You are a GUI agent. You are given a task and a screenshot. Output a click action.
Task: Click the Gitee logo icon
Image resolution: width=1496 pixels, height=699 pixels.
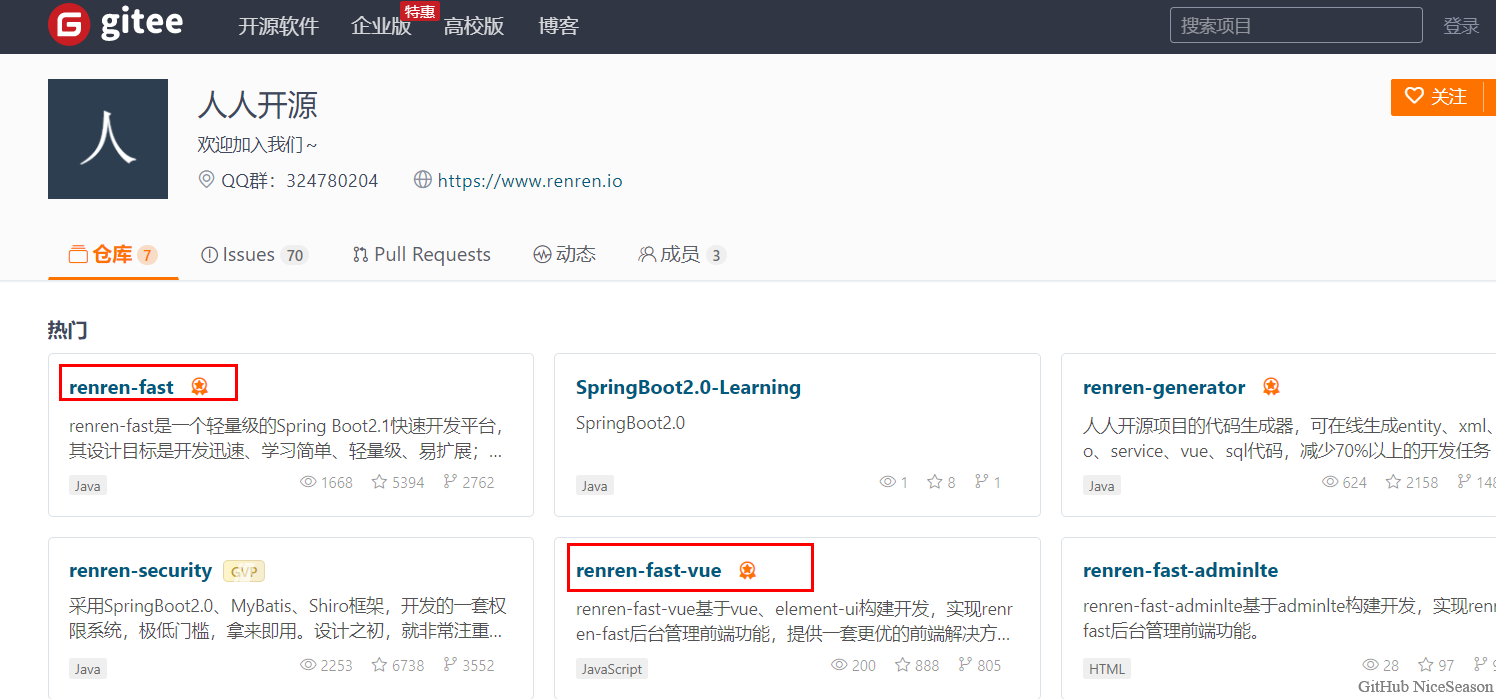pyautogui.click(x=69, y=25)
